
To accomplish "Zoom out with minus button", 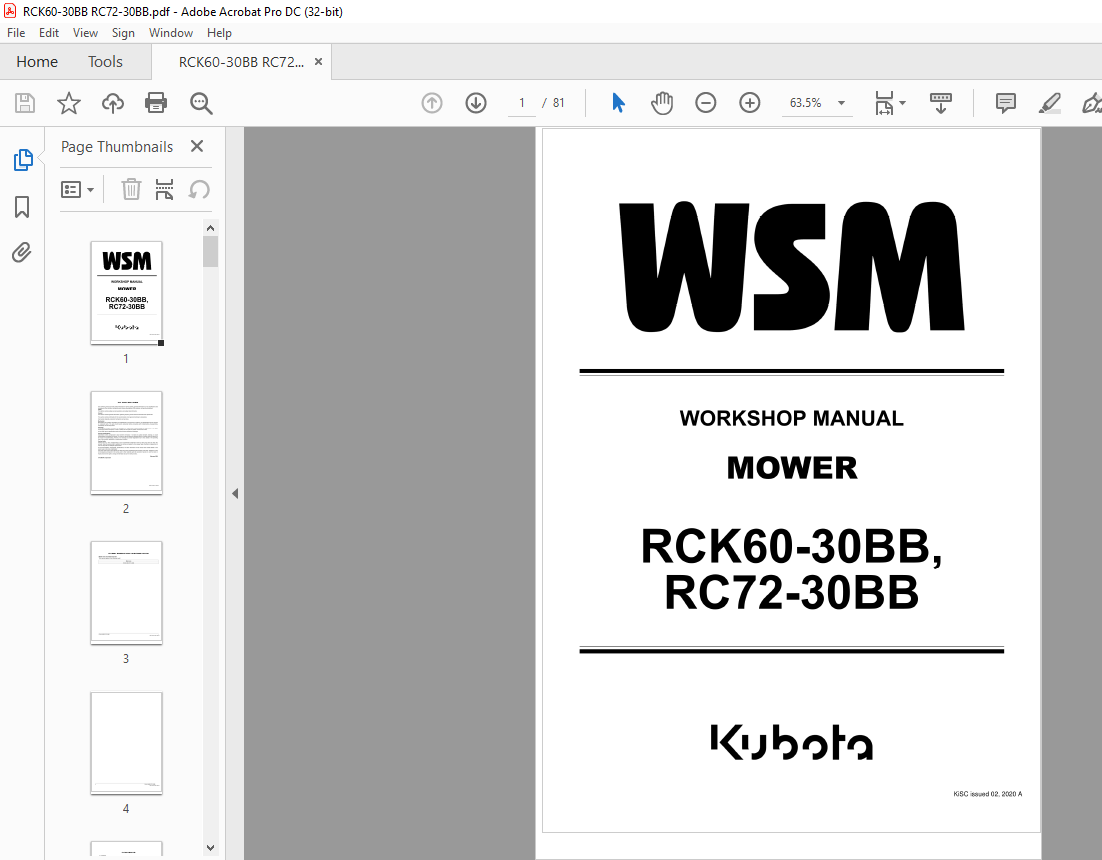I will coord(706,103).
